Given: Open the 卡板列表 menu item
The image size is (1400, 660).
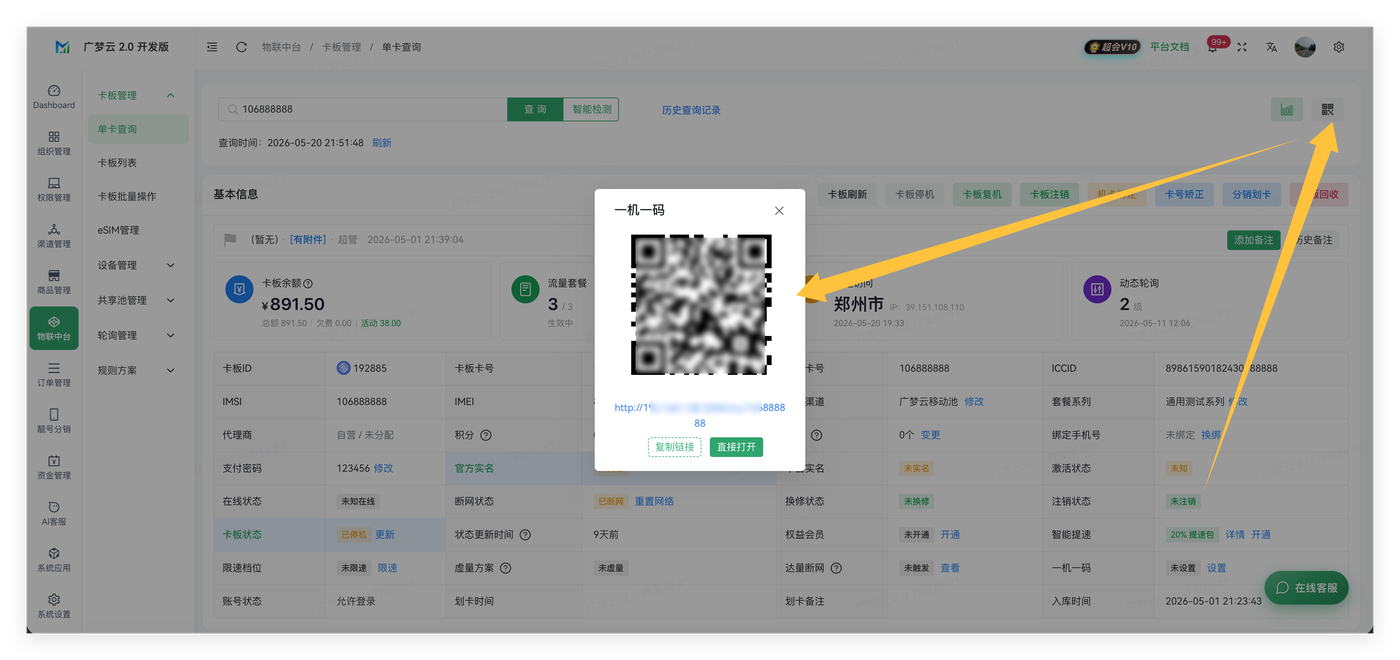Looking at the screenshot, I should point(117,163).
